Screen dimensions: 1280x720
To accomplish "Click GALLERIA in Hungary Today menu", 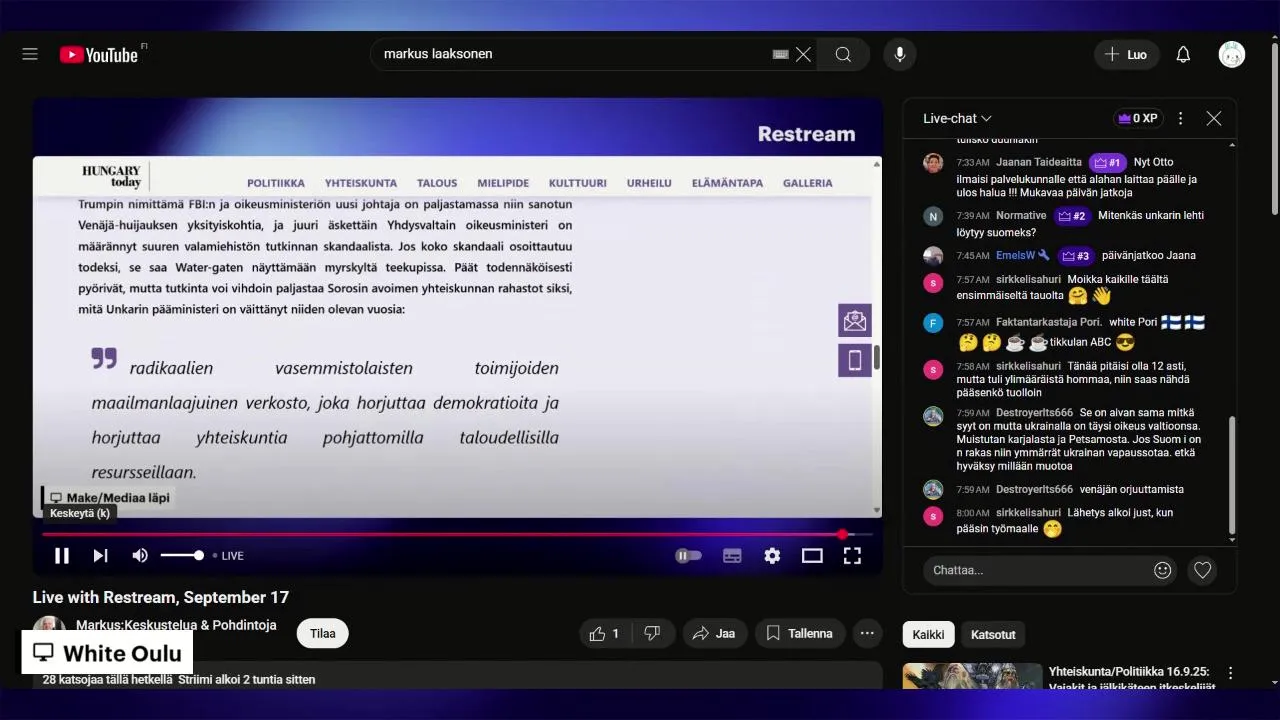I will (x=808, y=183).
